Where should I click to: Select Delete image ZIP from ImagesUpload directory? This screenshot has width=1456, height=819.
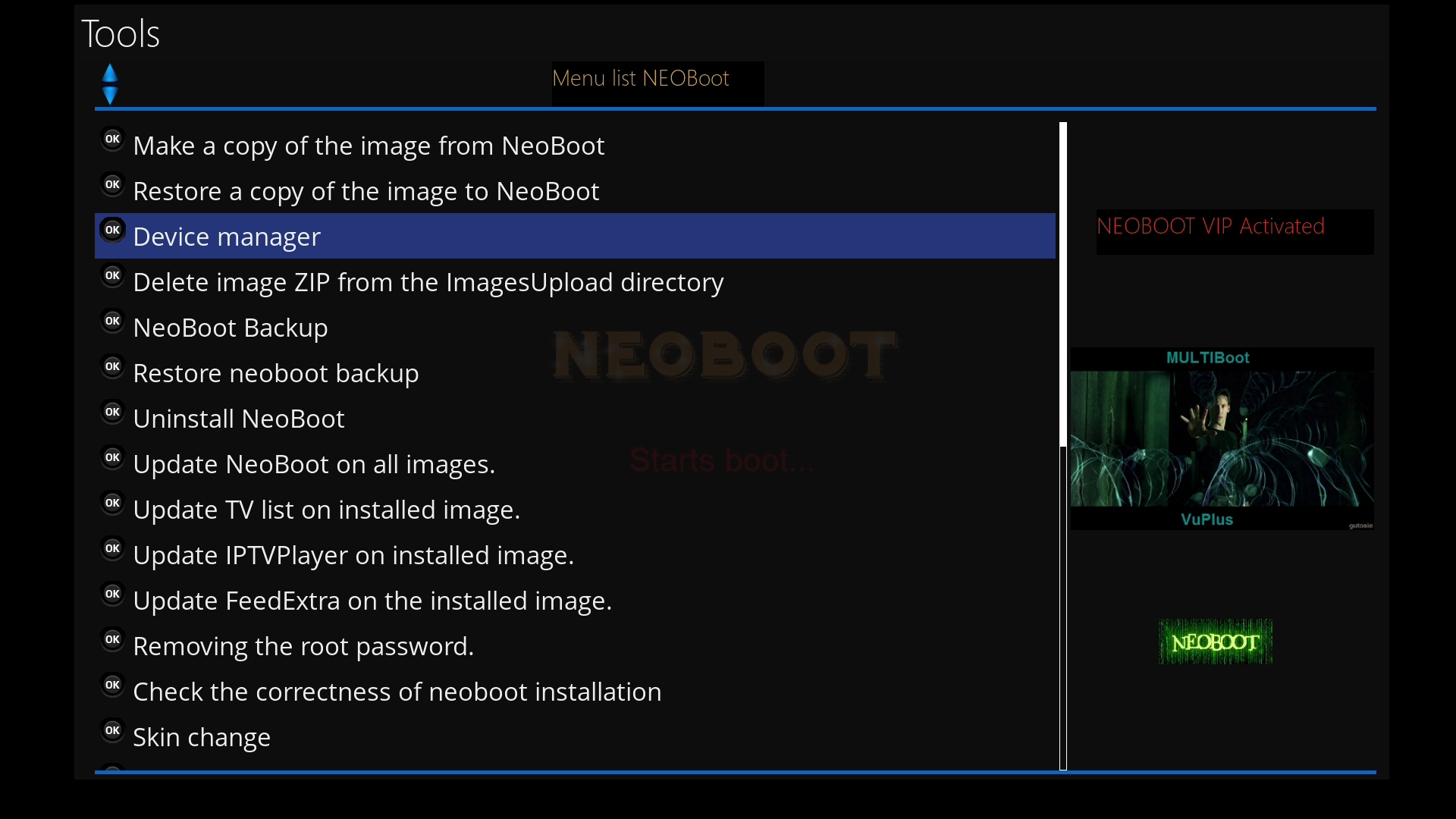coord(428,282)
